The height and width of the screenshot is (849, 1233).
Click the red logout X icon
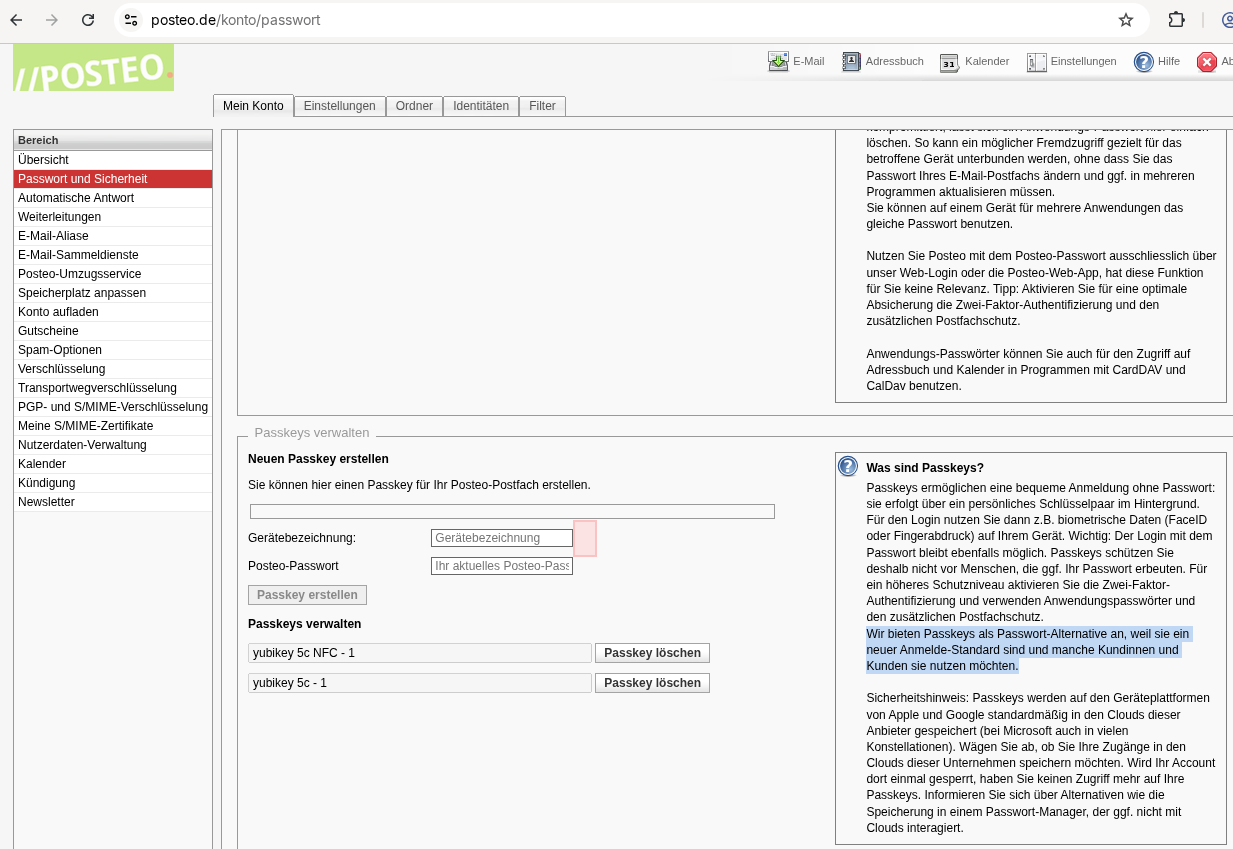pos(1206,62)
